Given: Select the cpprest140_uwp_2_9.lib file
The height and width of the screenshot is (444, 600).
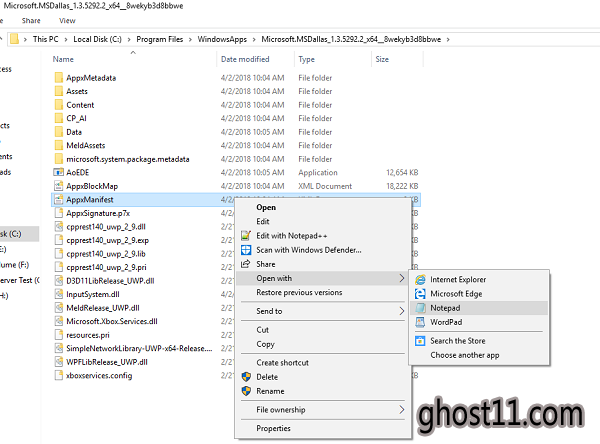Looking at the screenshot, I should (x=106, y=254).
